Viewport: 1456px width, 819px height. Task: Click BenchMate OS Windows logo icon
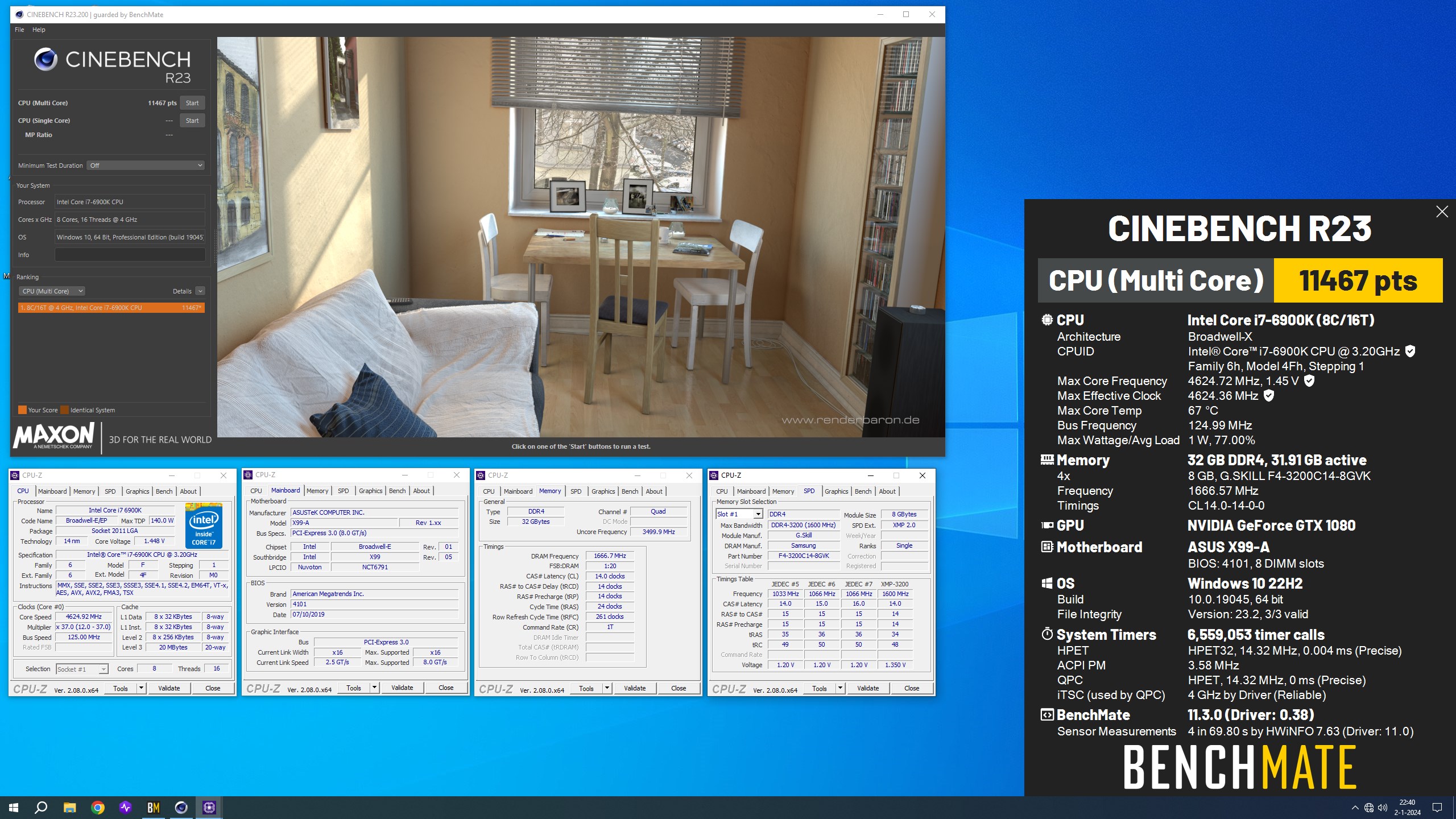[1047, 583]
